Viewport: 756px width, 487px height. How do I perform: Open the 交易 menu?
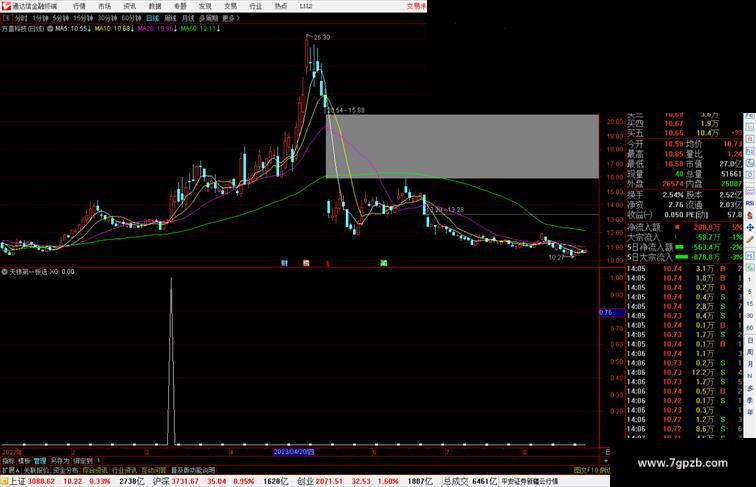[x=230, y=6]
